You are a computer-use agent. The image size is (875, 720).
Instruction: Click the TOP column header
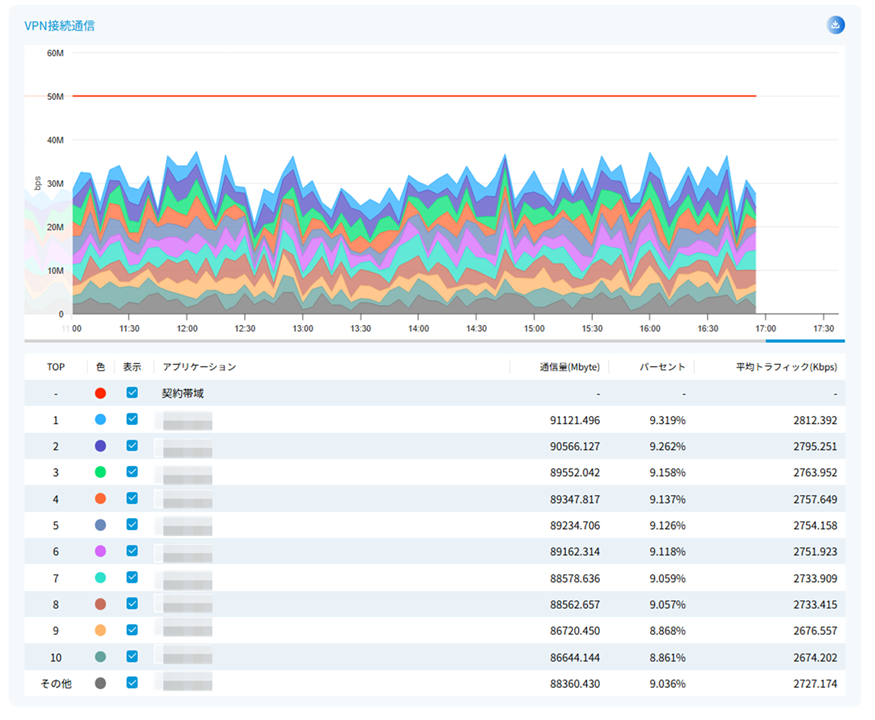point(56,367)
